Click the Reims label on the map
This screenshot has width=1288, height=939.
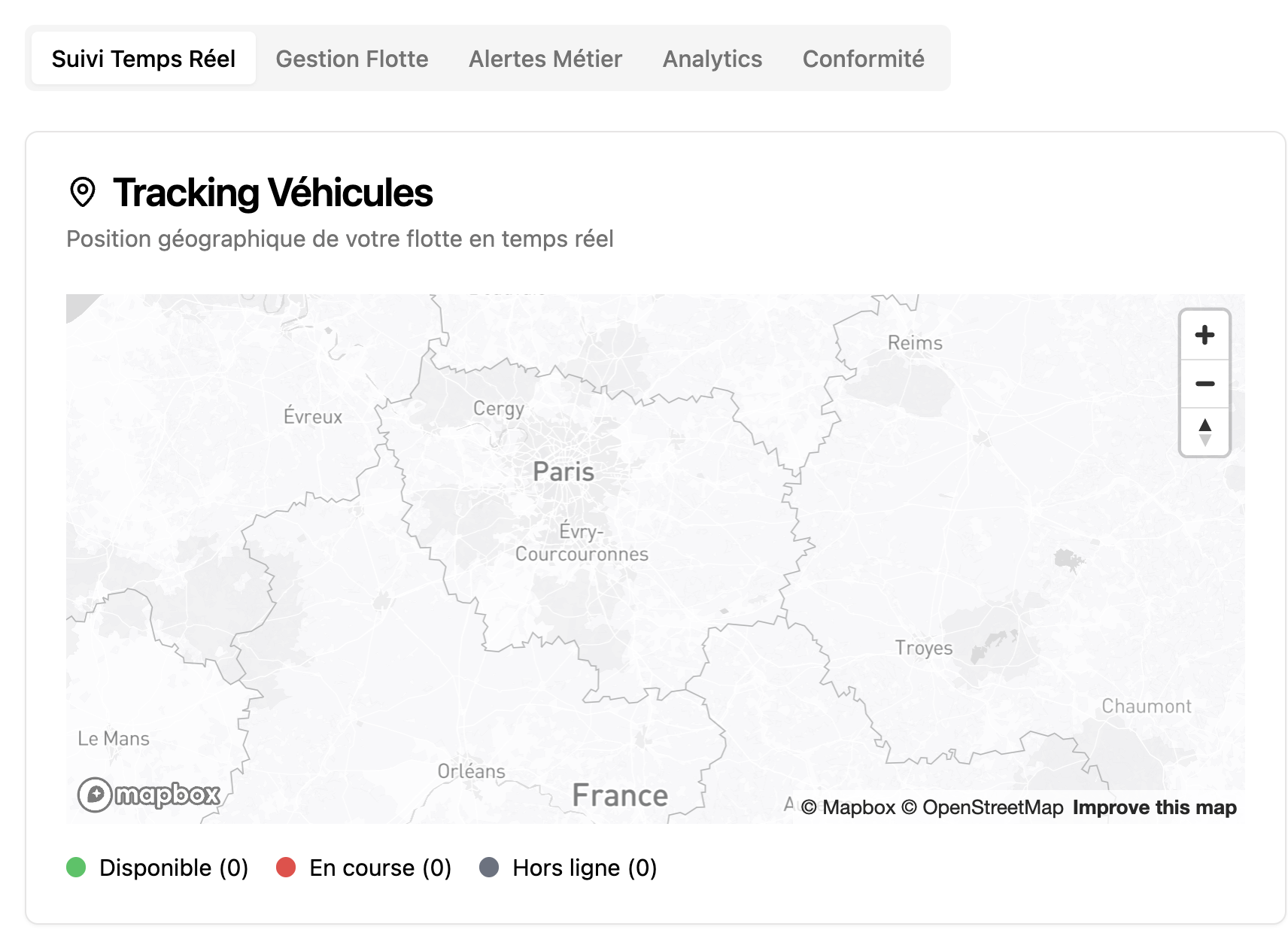915,342
